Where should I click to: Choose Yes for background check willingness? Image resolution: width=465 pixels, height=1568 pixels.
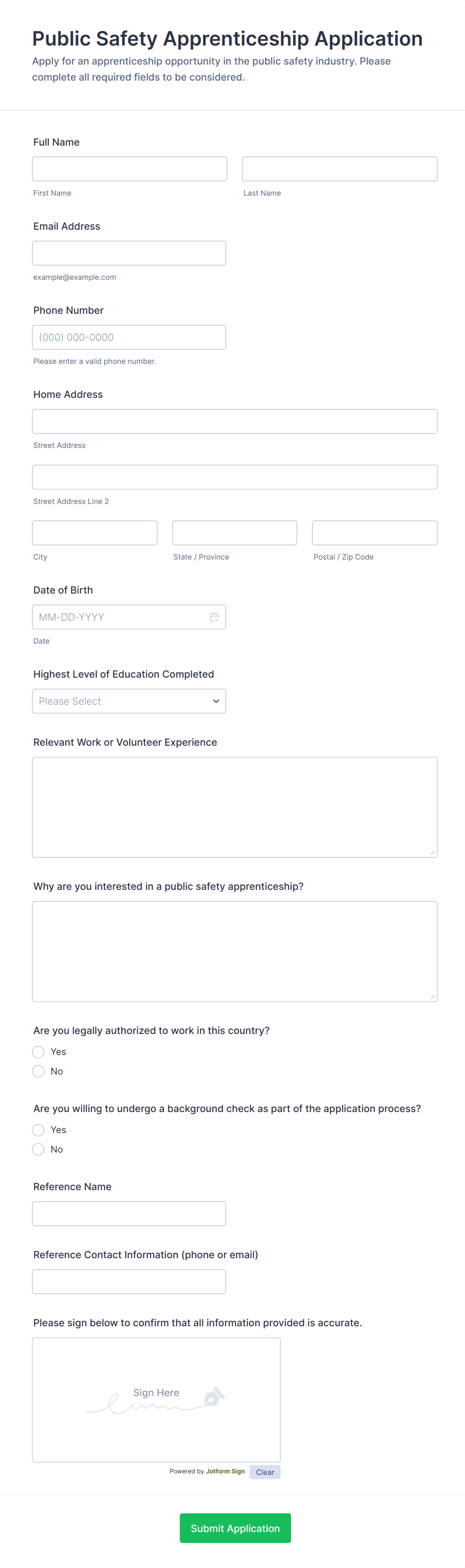(38, 1130)
